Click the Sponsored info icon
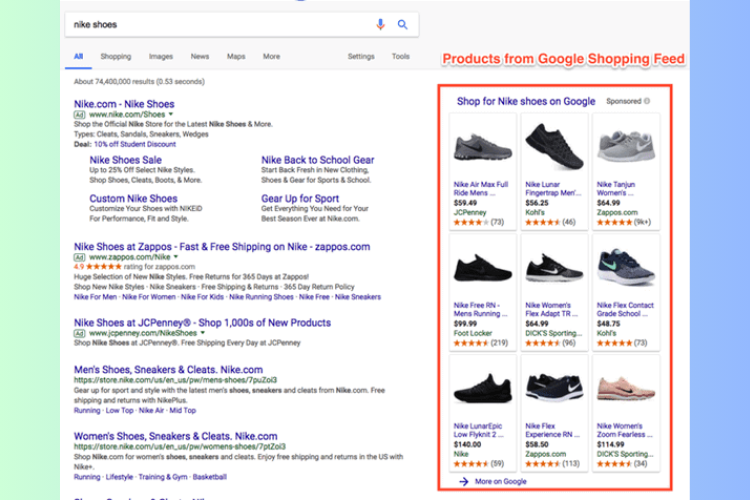 click(x=647, y=101)
